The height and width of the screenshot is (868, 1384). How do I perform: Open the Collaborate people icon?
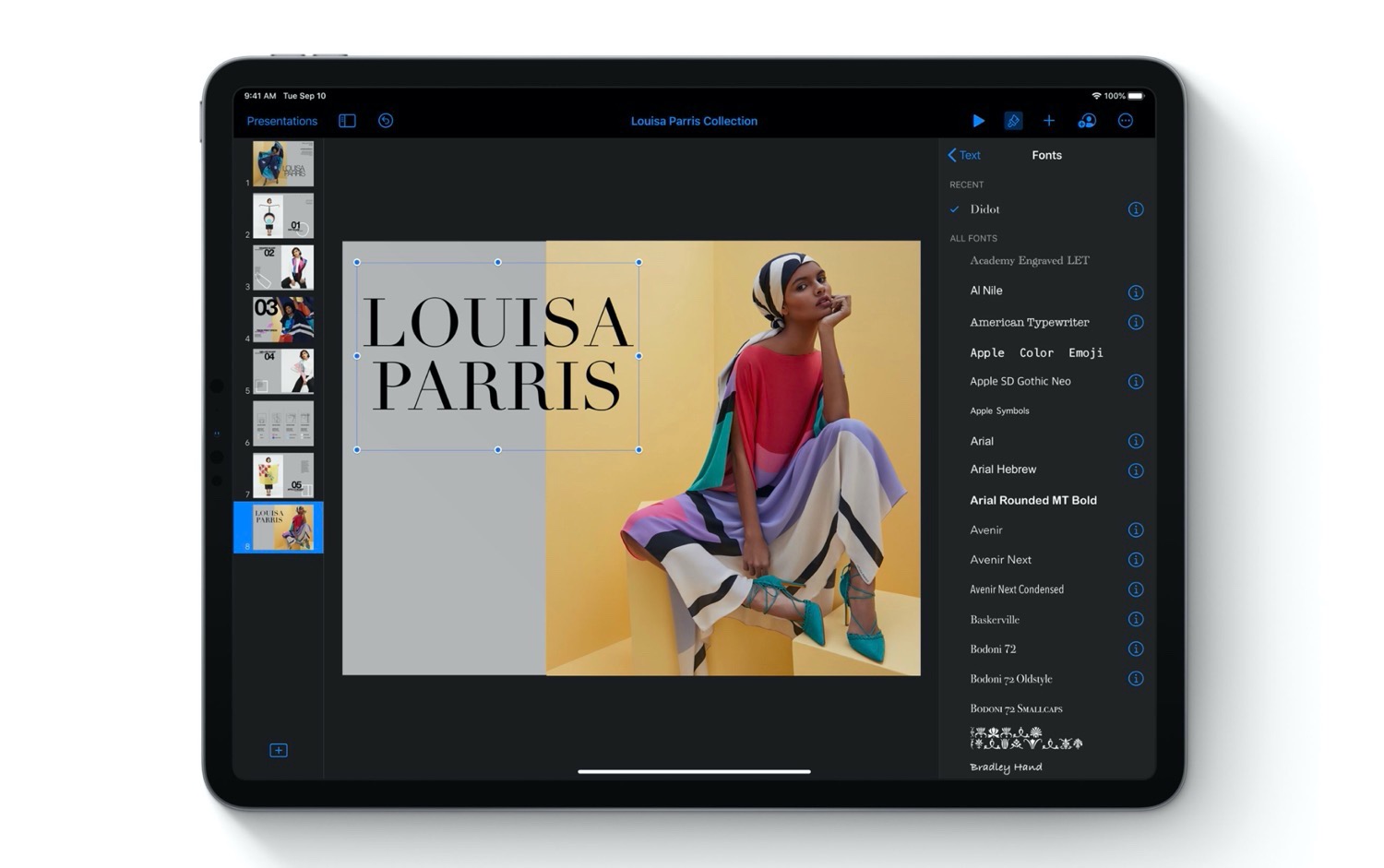pos(1087,121)
